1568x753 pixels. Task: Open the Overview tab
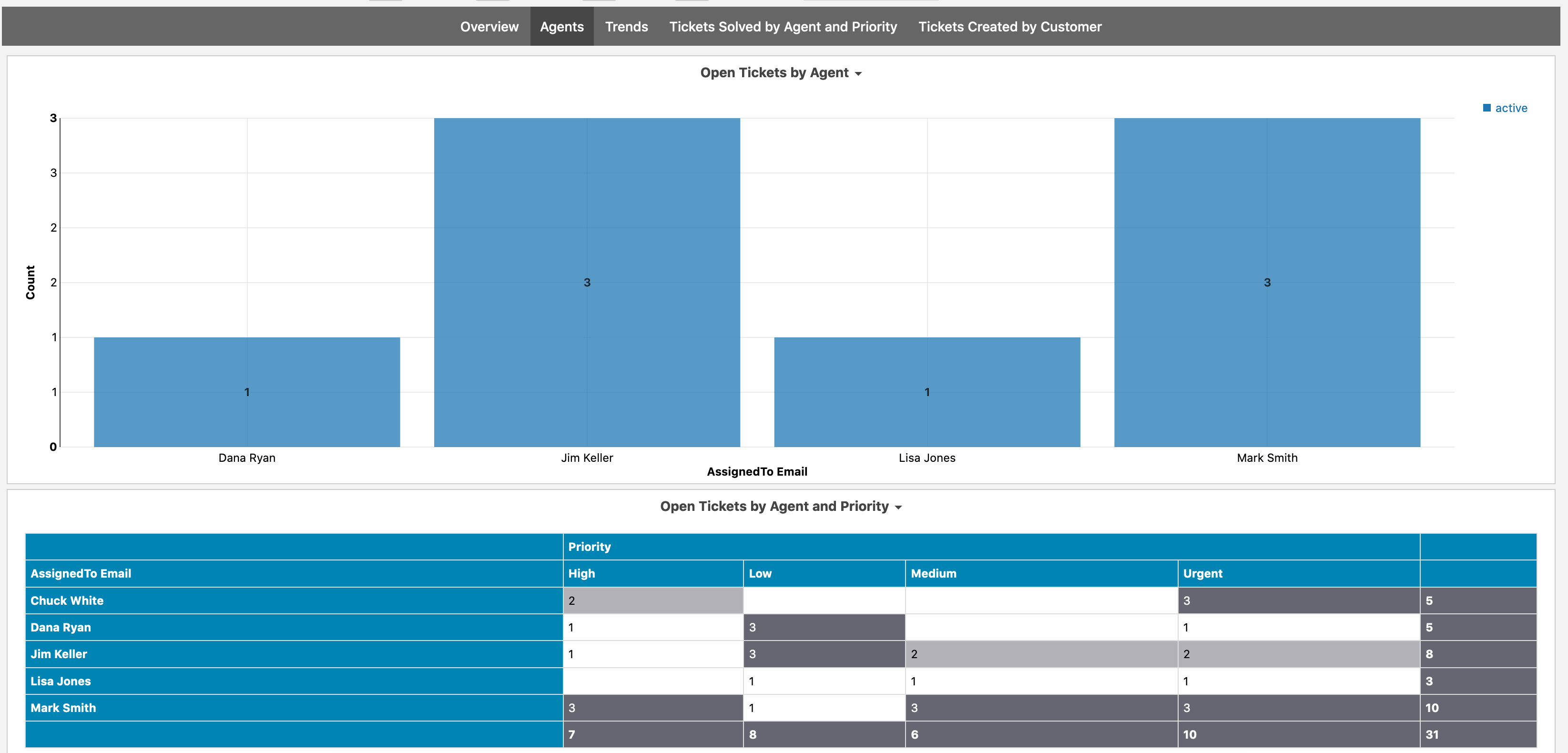pos(489,27)
